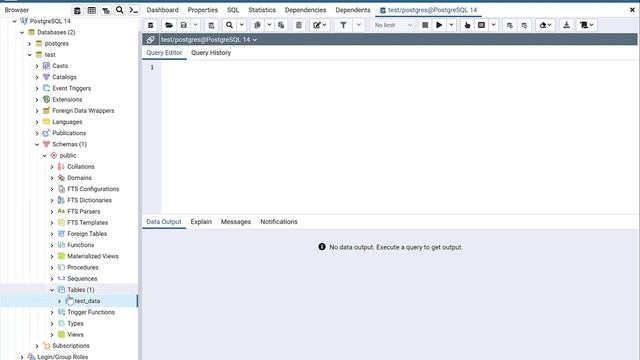Click the Download results icon
This screenshot has width=640, height=360.
tap(567, 25)
